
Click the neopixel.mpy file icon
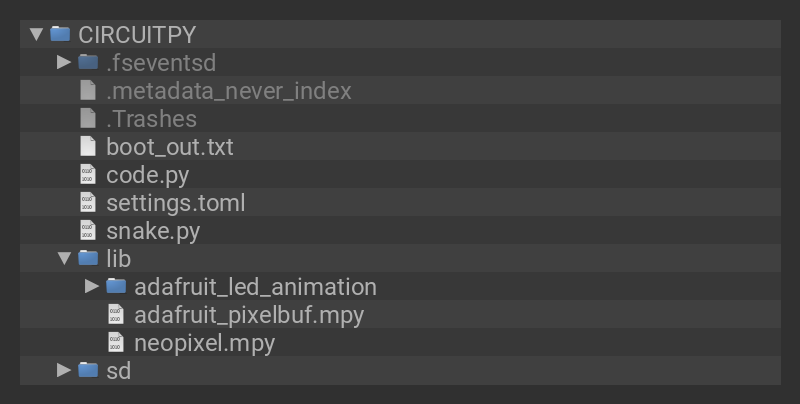[x=116, y=342]
